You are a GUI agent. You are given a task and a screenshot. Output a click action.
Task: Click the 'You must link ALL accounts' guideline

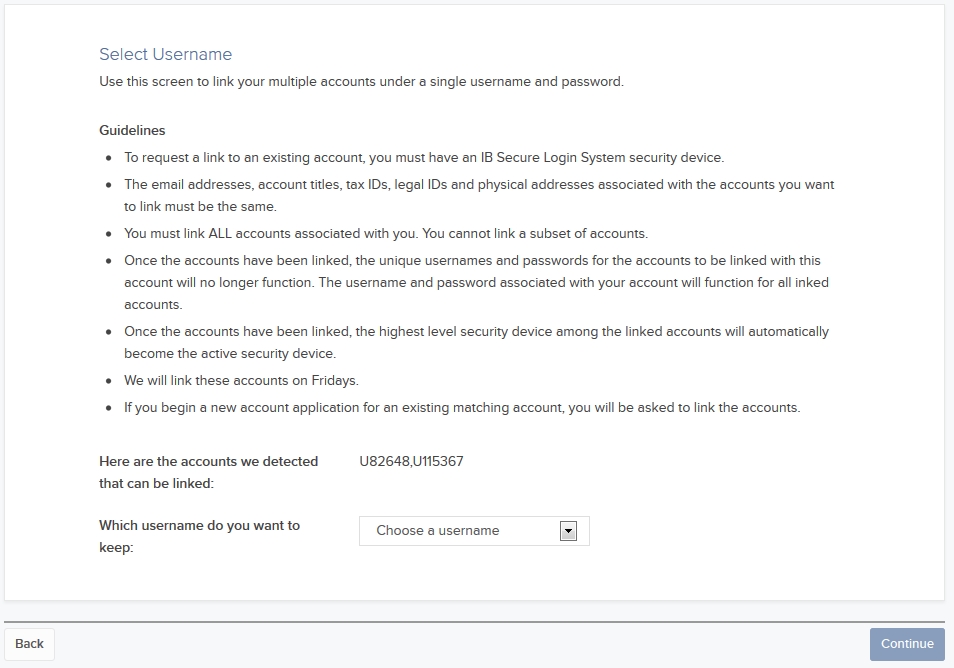(386, 234)
